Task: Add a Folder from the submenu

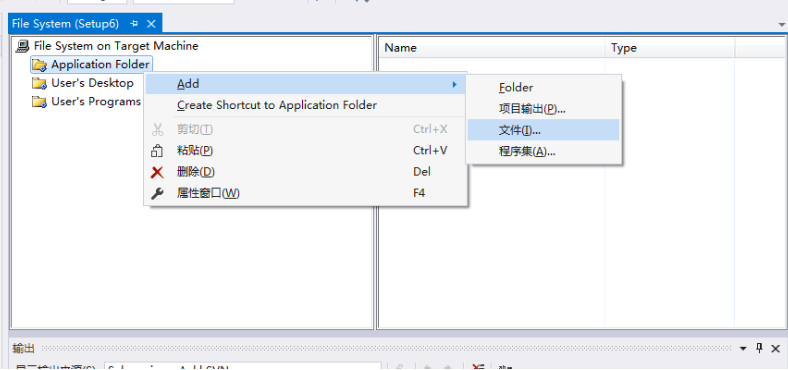Action: (544, 87)
